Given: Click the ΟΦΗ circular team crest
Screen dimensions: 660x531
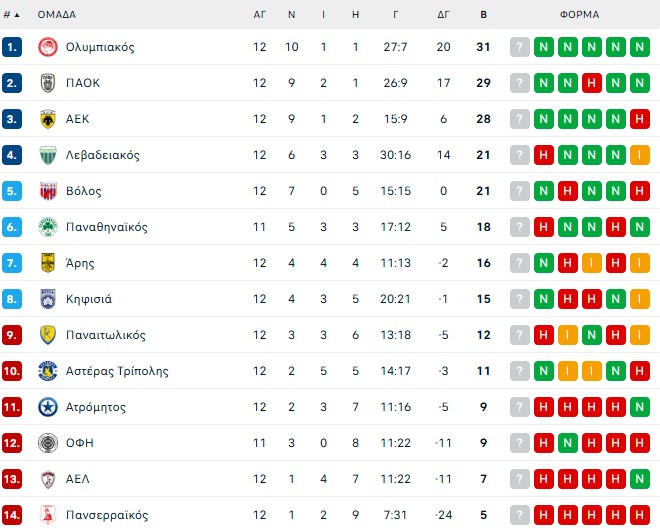Looking at the screenshot, I should point(46,443).
